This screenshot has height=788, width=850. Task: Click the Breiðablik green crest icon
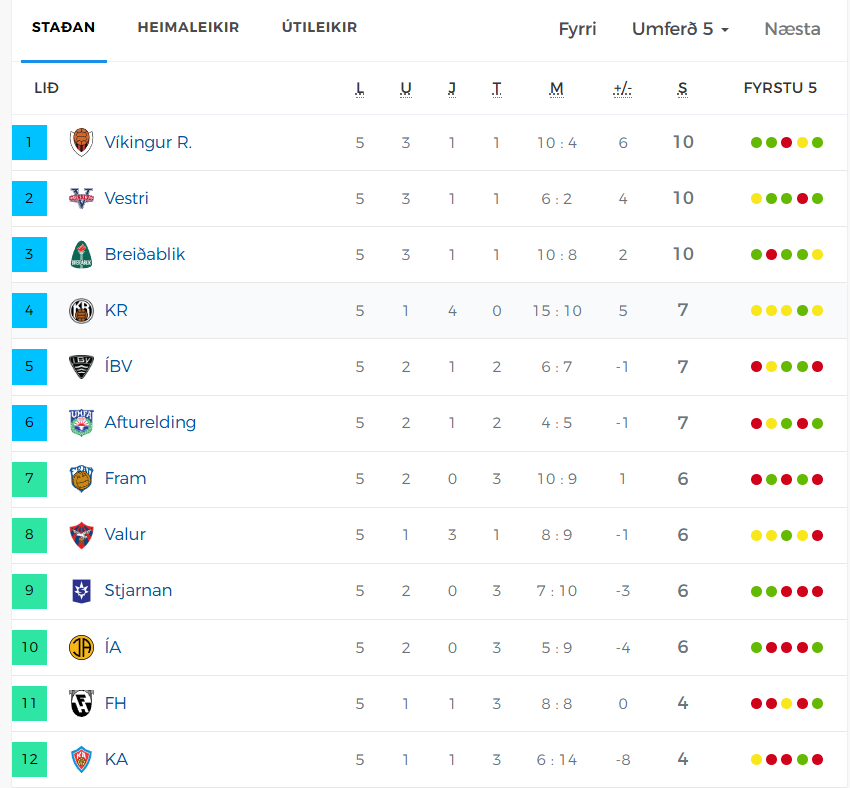[81, 254]
